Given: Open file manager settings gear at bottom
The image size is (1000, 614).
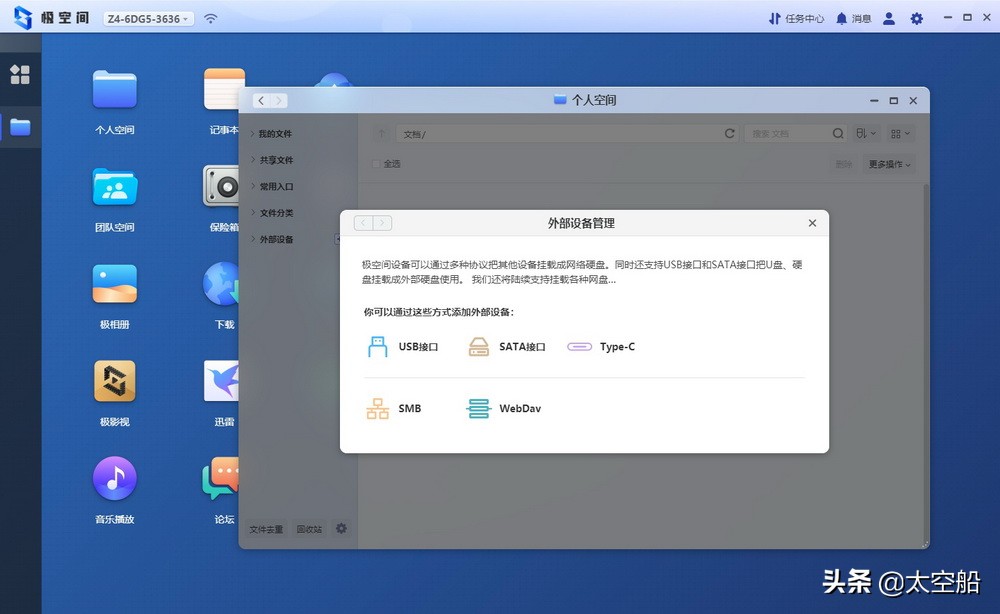Looking at the screenshot, I should pyautogui.click(x=341, y=529).
